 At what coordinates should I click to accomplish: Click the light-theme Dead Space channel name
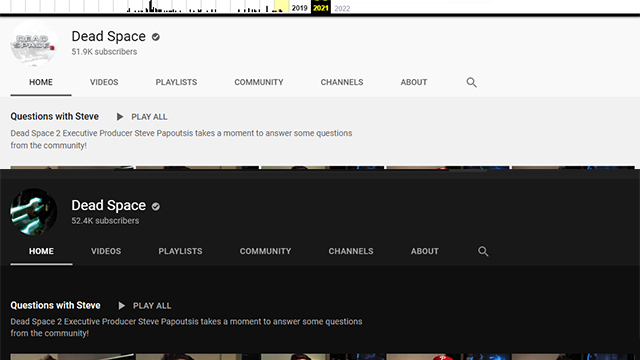pos(109,36)
